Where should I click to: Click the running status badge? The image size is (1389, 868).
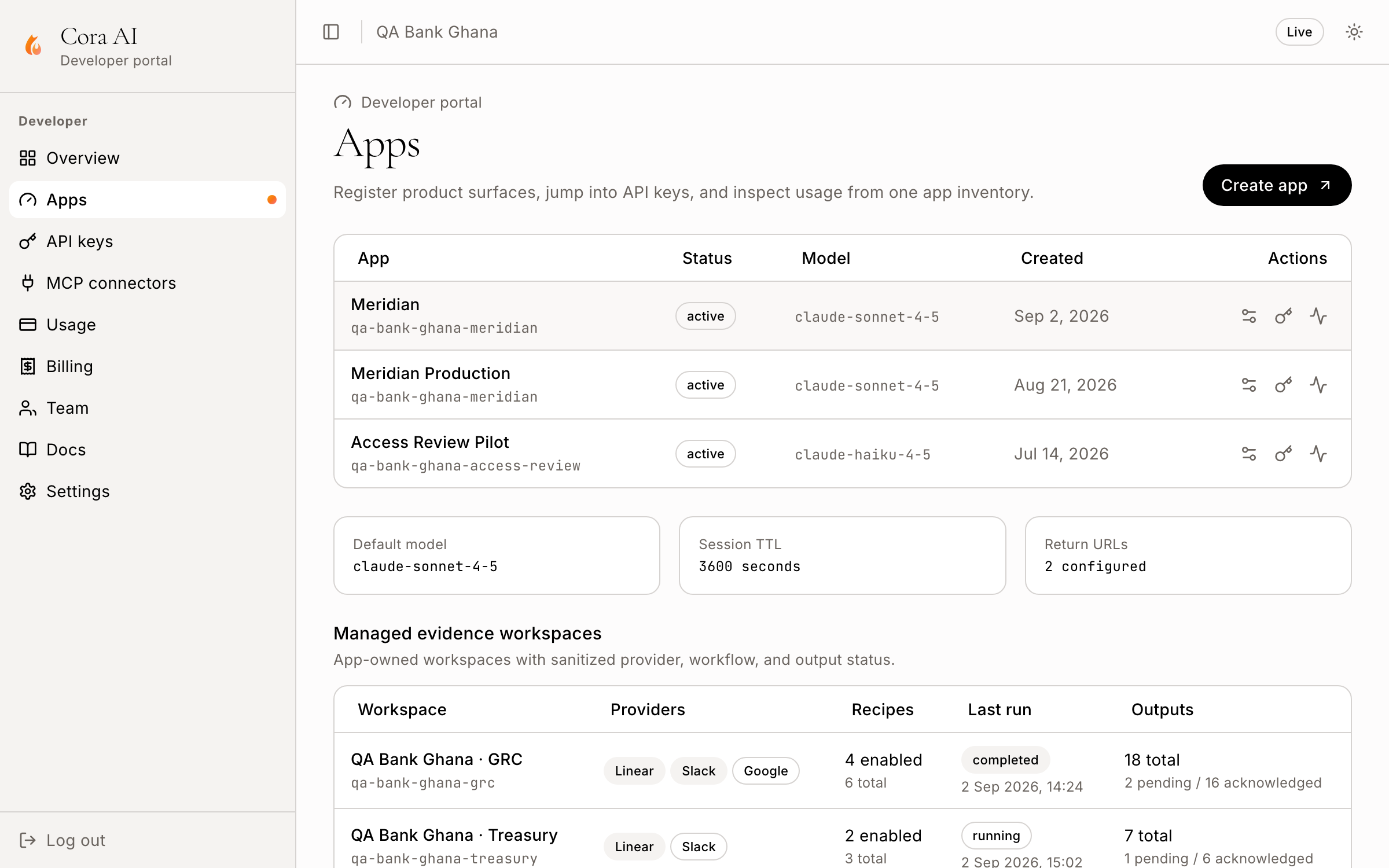pos(996,836)
